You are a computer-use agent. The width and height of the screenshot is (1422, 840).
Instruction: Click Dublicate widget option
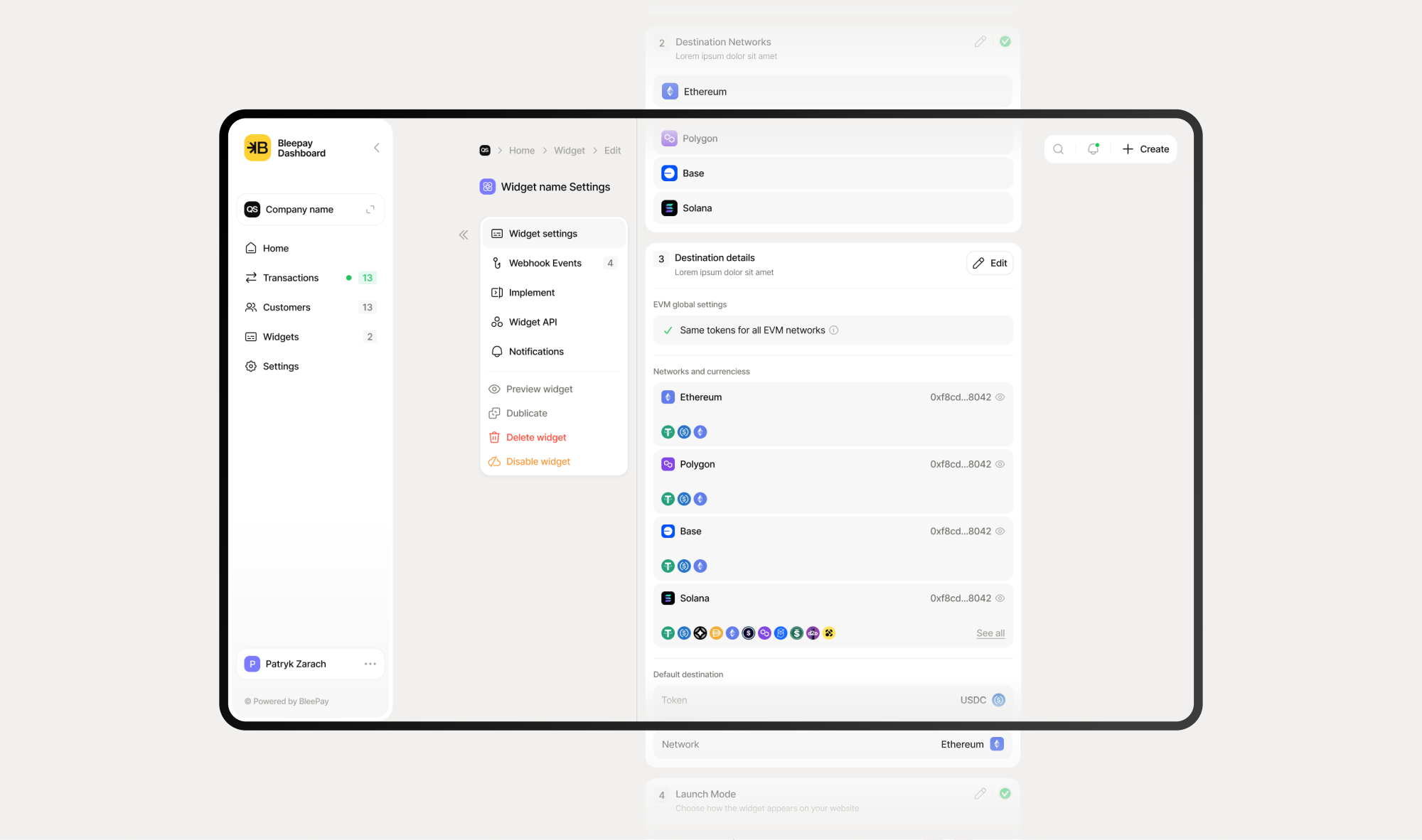(x=518, y=413)
